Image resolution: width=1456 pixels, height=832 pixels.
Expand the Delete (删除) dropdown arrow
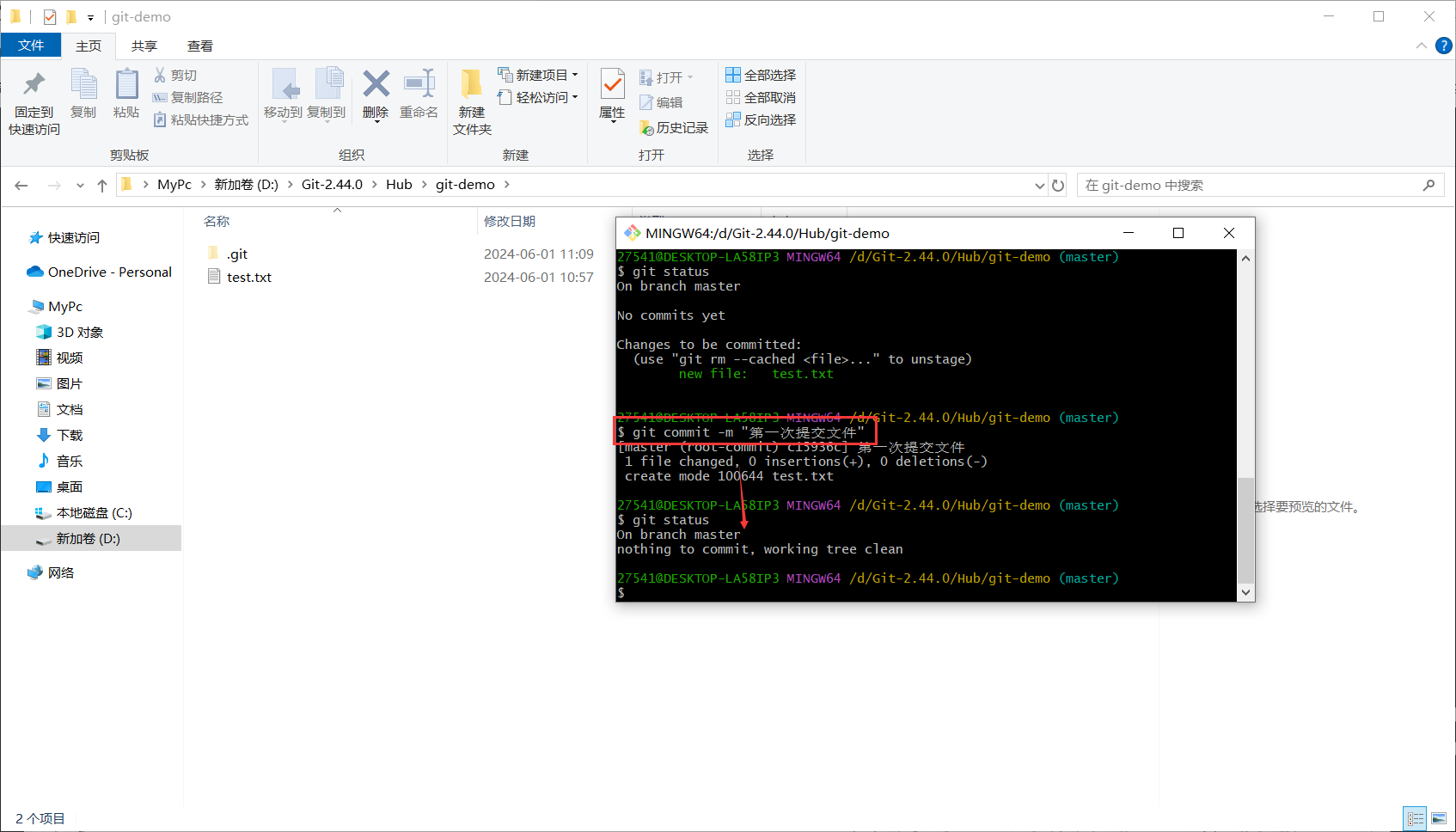(376, 121)
